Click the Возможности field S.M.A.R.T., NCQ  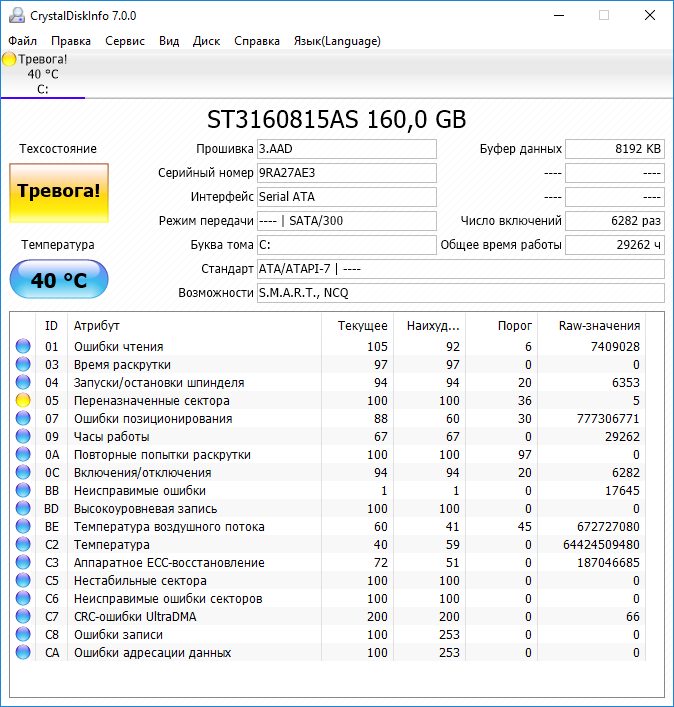[x=461, y=293]
